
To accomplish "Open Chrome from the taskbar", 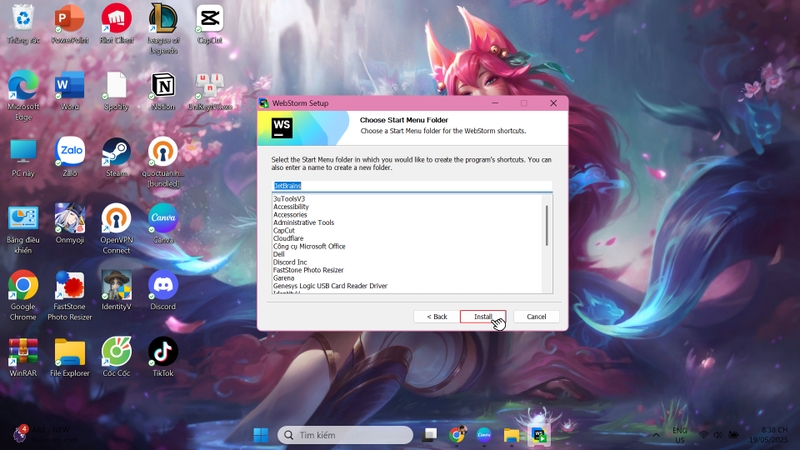I will pyautogui.click(x=457, y=435).
